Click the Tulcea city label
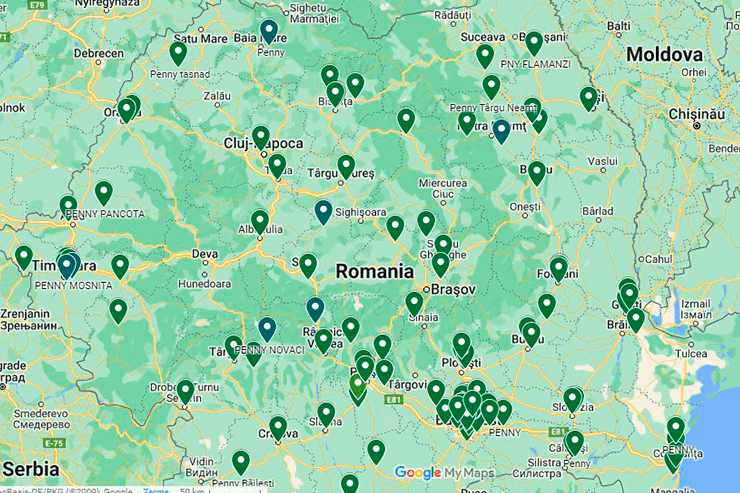The width and height of the screenshot is (740, 493). tap(691, 353)
